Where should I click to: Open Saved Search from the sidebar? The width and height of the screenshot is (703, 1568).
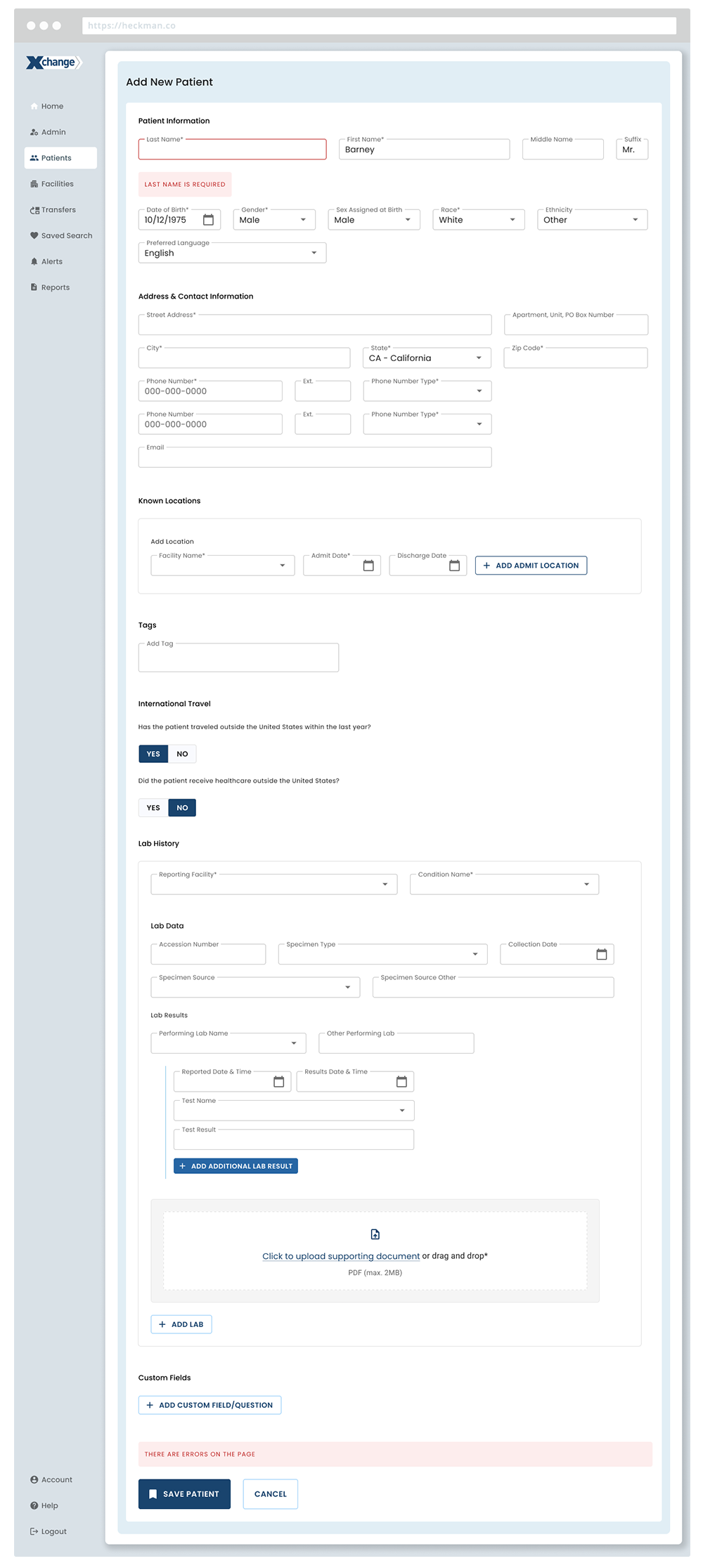point(66,236)
